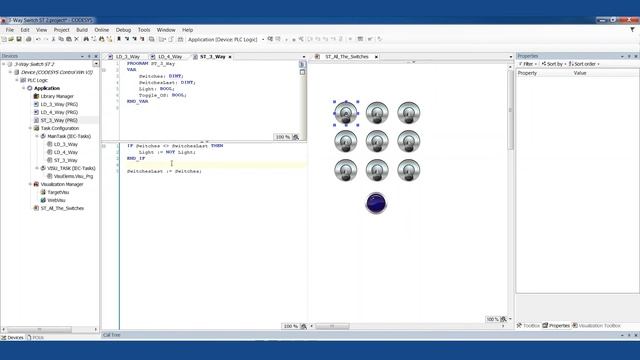Open the Sort order dropdown in Properties
This screenshot has height=360, width=640.
tap(584, 64)
